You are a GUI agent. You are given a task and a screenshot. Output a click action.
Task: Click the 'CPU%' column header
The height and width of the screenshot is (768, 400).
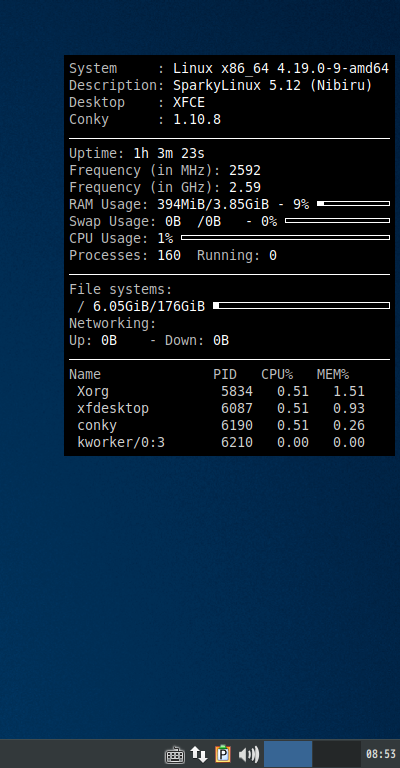[x=277, y=375]
